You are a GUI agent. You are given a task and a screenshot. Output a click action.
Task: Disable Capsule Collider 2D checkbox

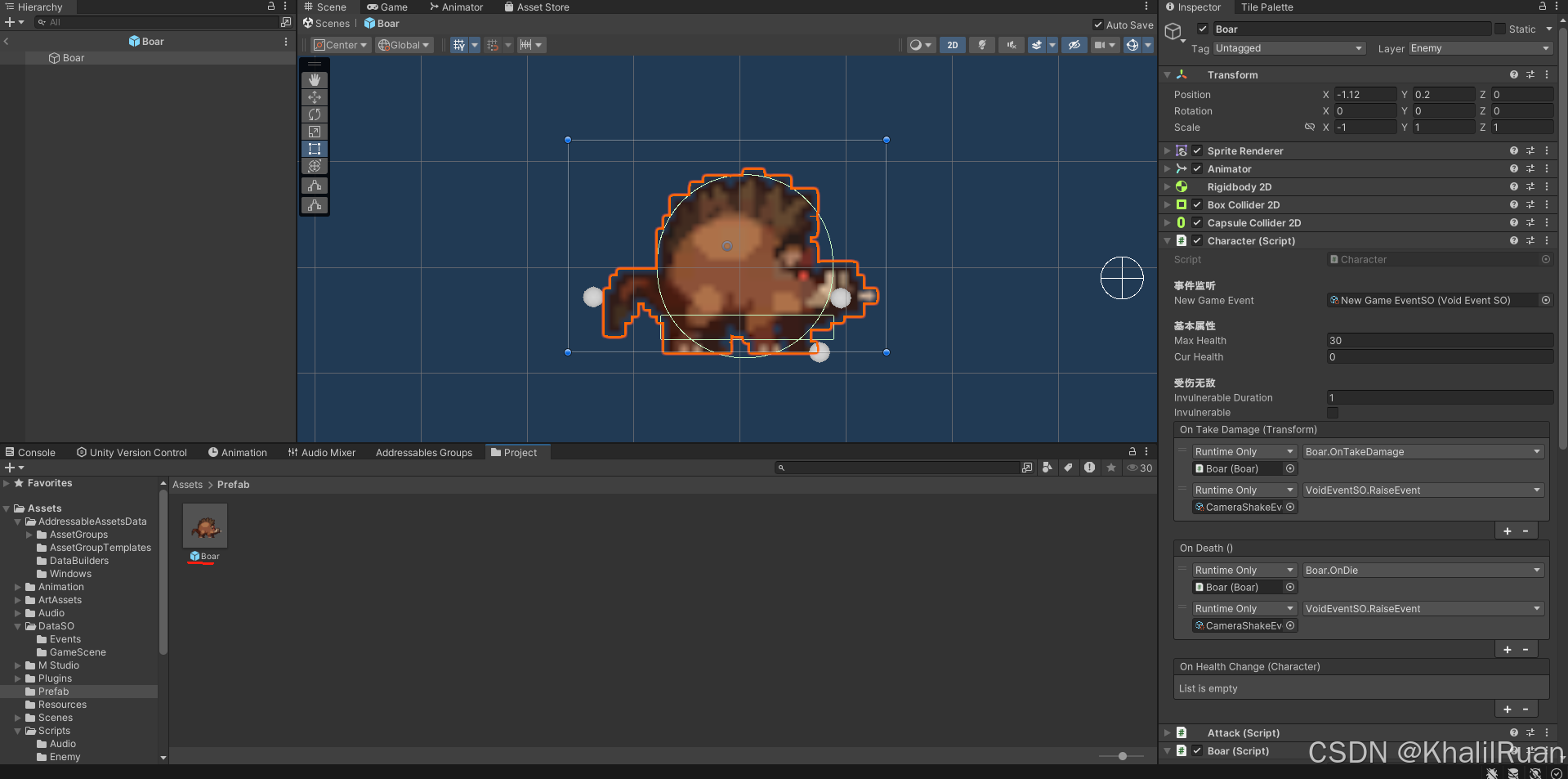[1197, 222]
